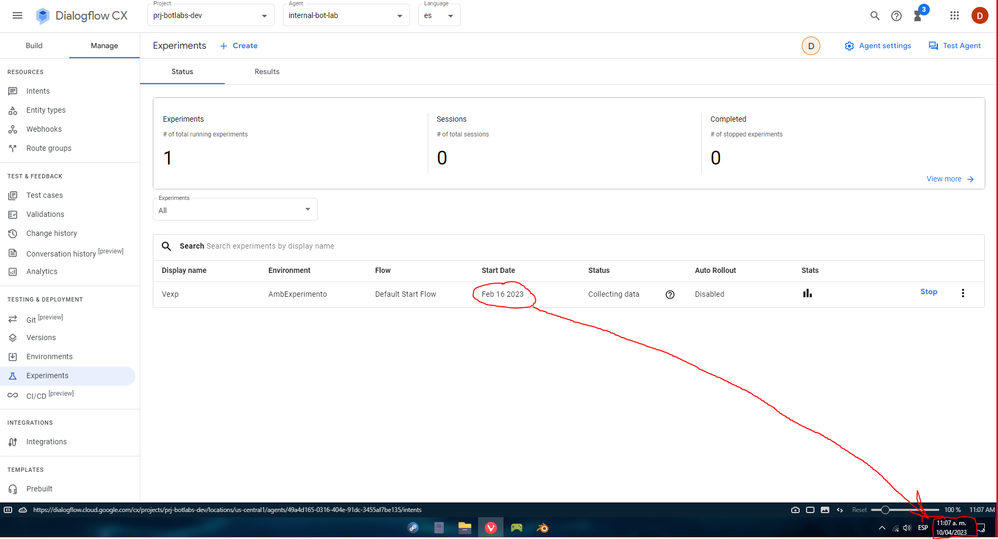
Task: Click the Vexp display name cell
Action: [170, 294]
